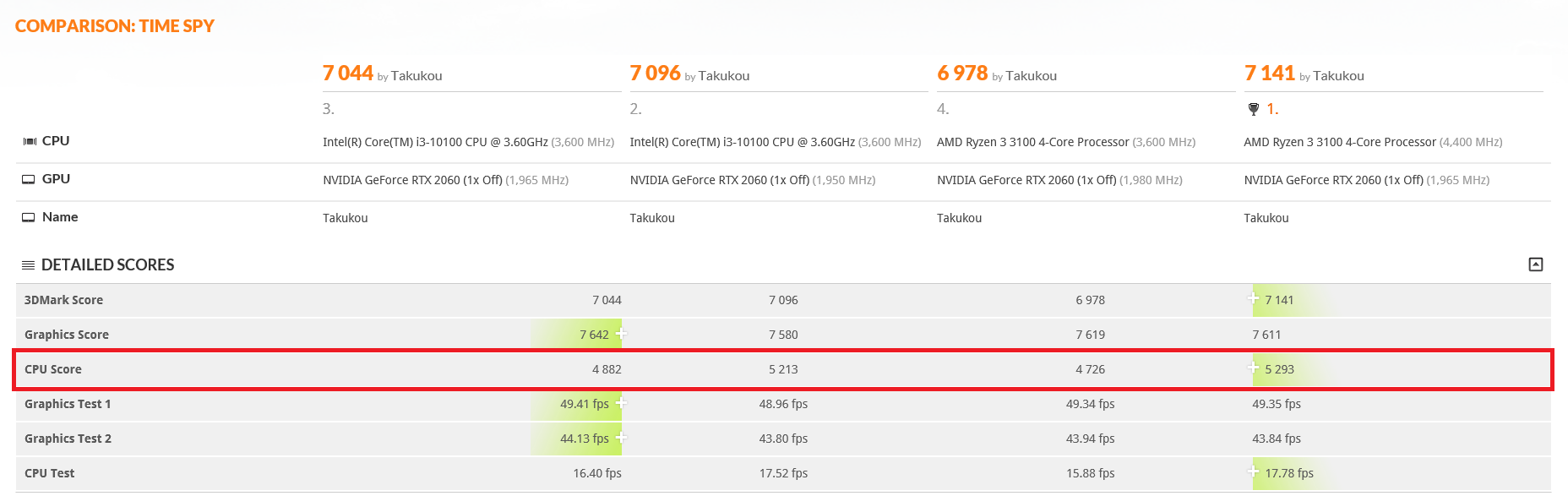Click the plus marker beside 7 642 graphics score
The image size is (1568, 496).
621,333
